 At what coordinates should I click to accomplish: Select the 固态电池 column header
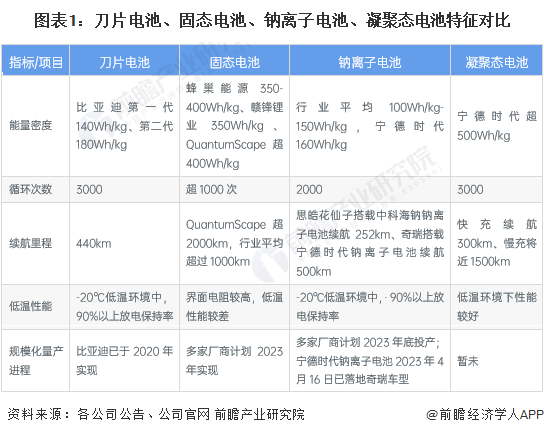point(235,60)
